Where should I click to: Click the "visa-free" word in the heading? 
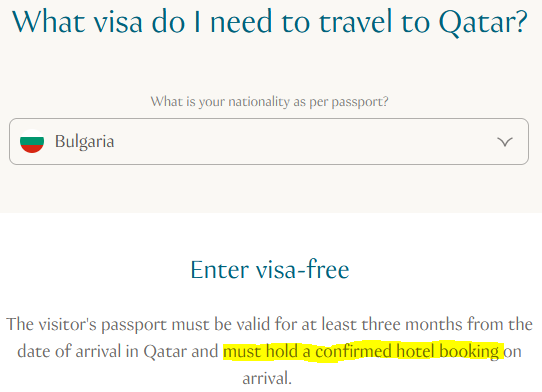(x=303, y=269)
